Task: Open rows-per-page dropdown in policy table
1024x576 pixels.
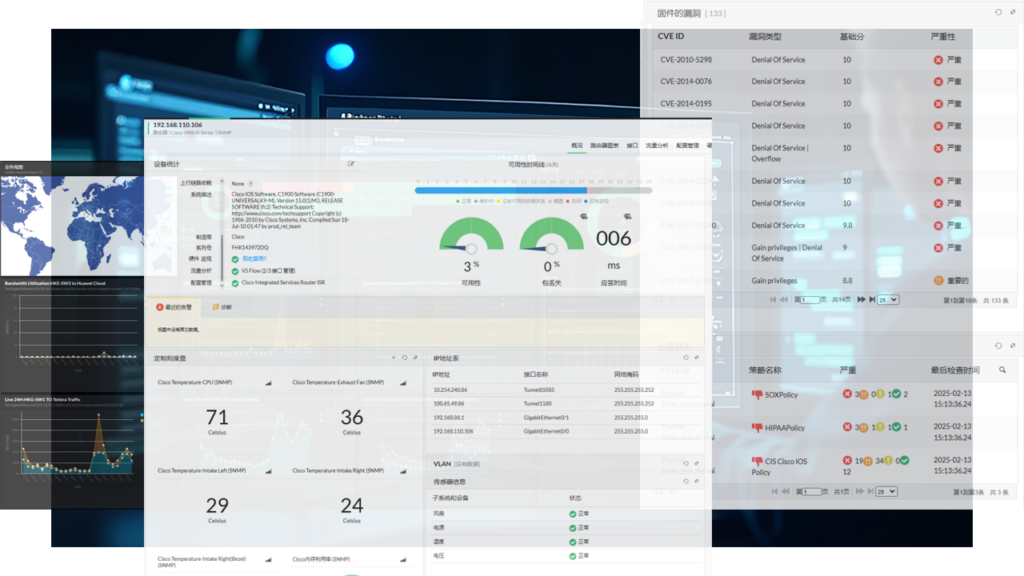Action: (886, 492)
